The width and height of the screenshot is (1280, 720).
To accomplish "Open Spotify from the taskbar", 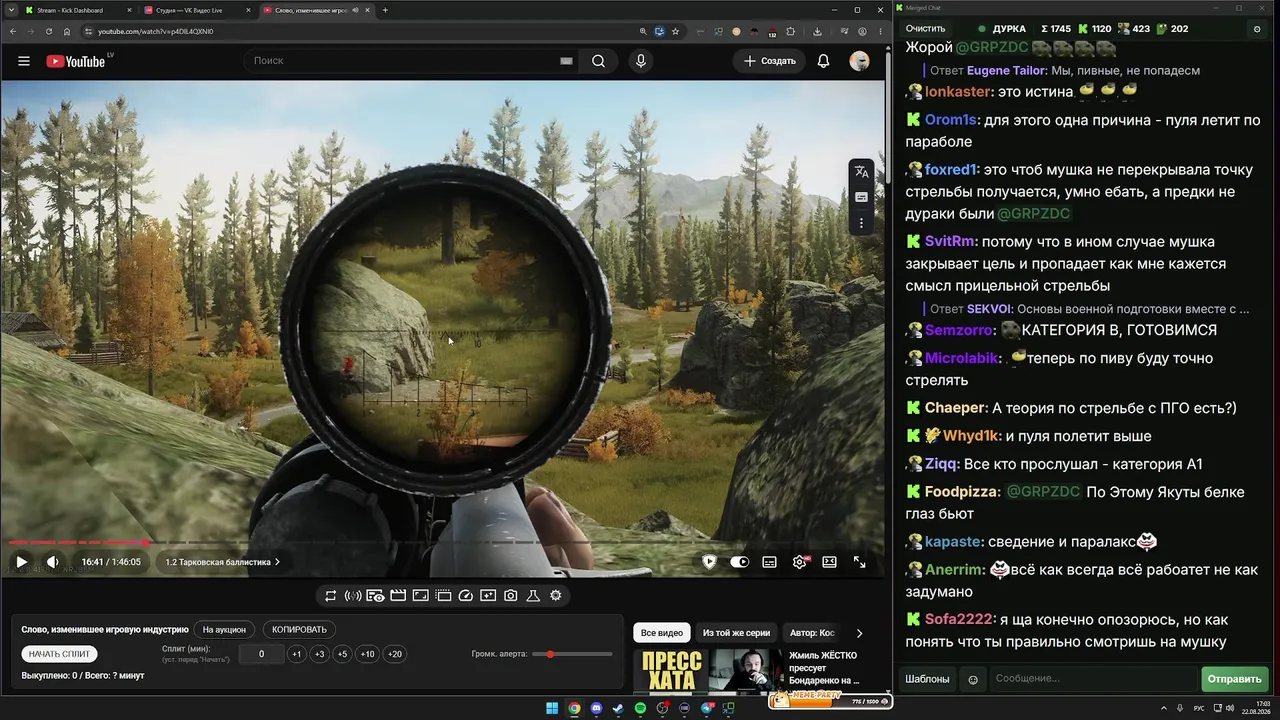I will pos(640,709).
